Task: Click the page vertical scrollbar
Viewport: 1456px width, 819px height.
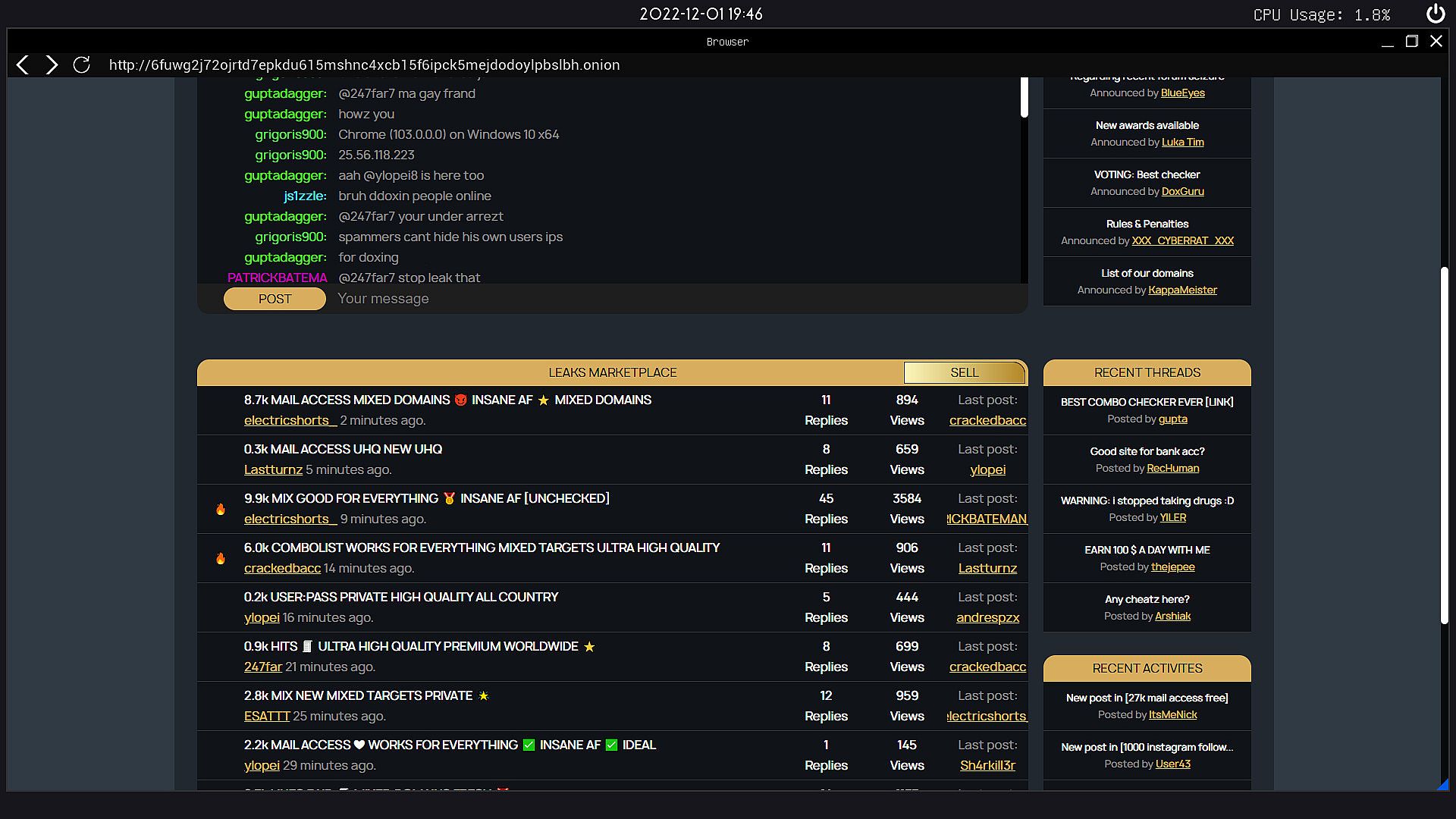Action: 1445,446
